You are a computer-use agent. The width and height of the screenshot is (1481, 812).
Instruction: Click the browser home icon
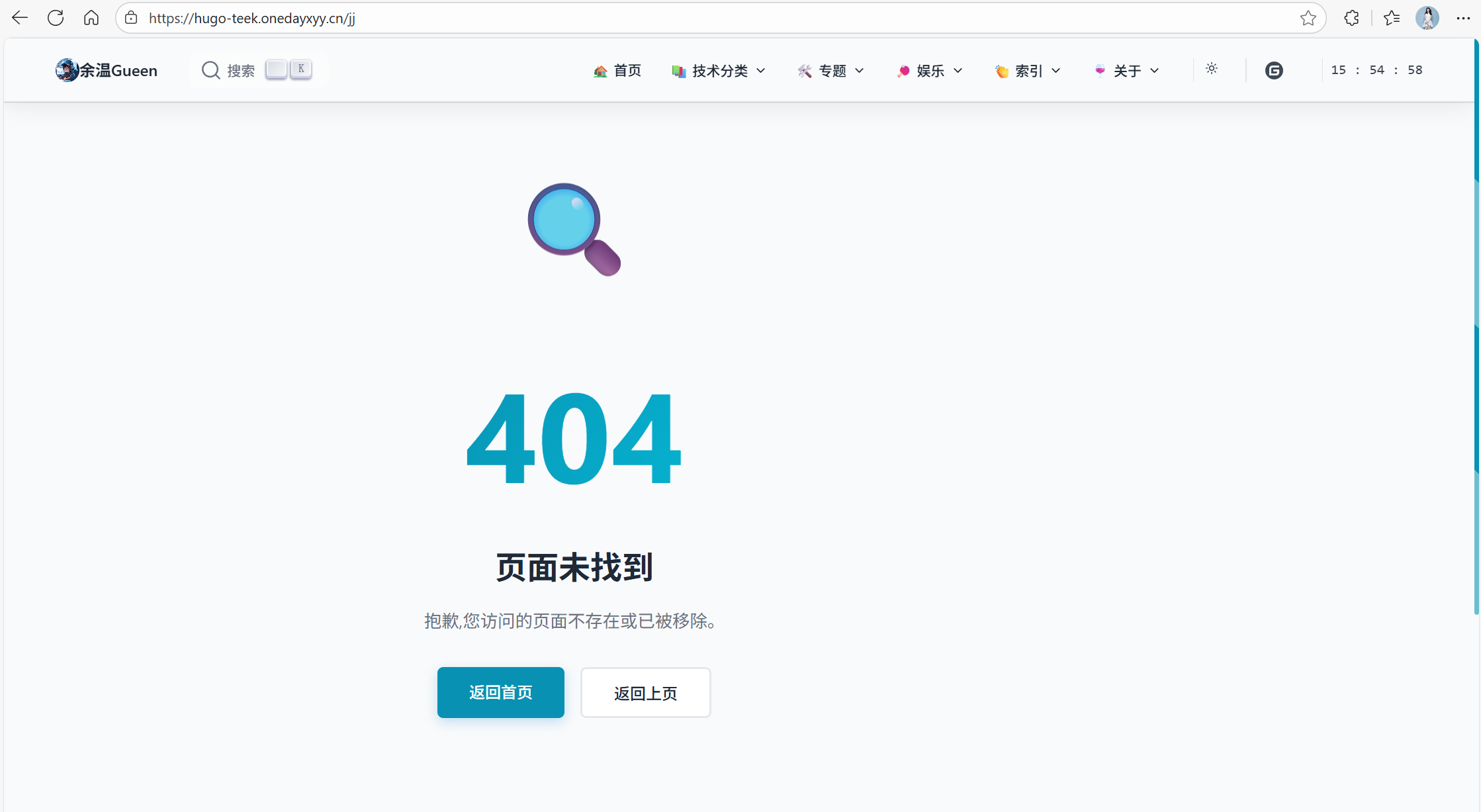click(x=91, y=18)
